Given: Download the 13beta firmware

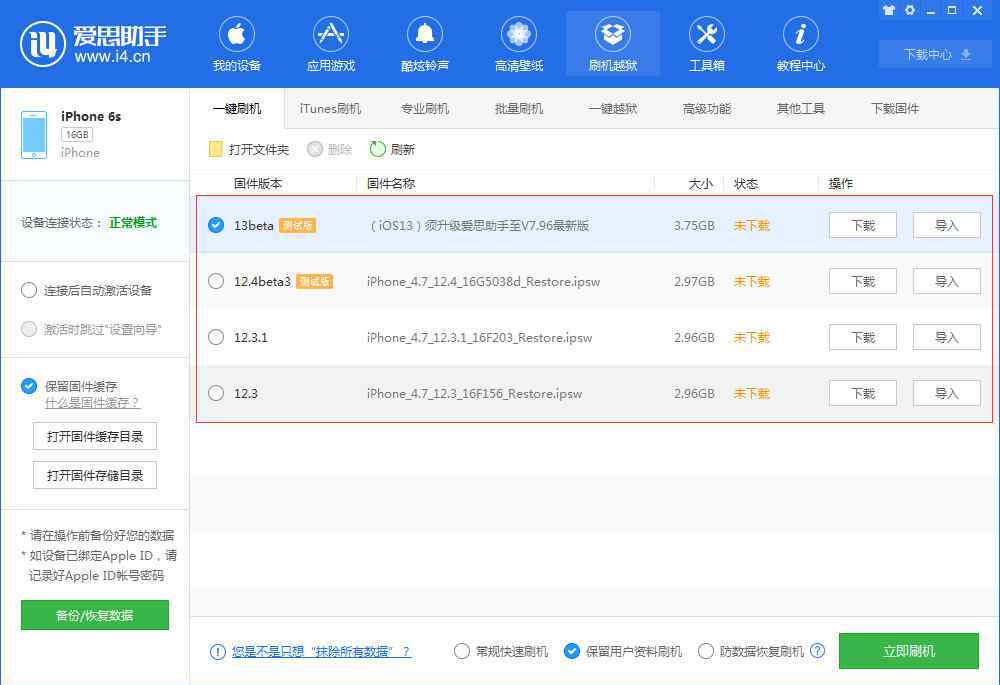Looking at the screenshot, I should point(863,225).
